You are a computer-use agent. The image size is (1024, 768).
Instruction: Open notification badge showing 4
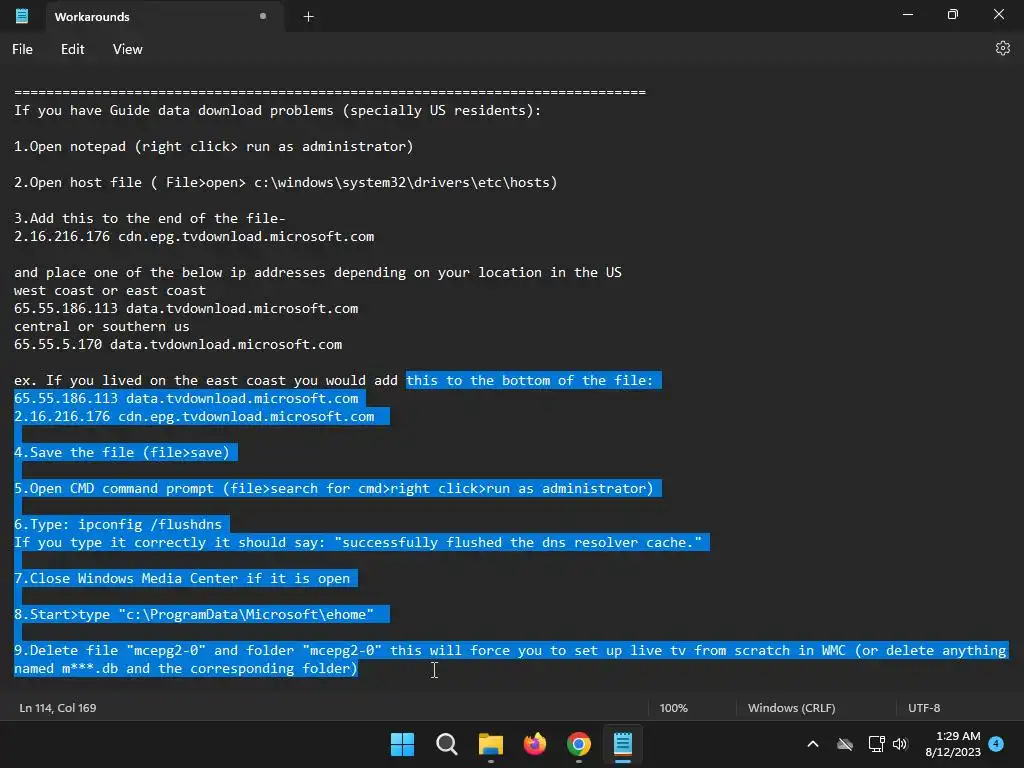click(996, 743)
